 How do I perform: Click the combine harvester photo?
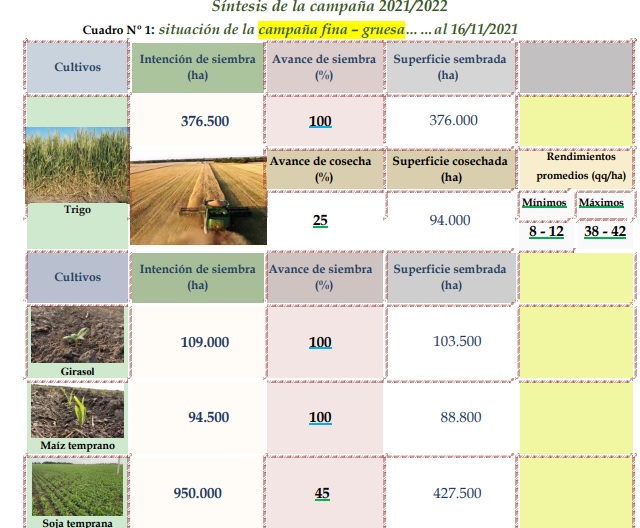click(198, 200)
